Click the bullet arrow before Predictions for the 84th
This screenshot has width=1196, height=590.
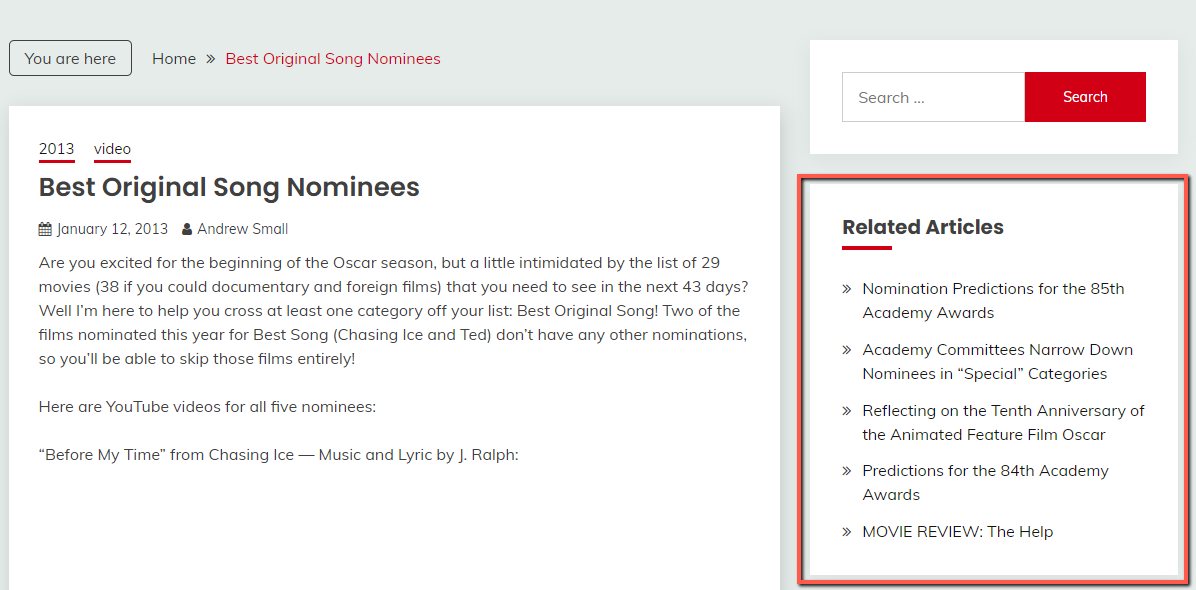(x=847, y=471)
